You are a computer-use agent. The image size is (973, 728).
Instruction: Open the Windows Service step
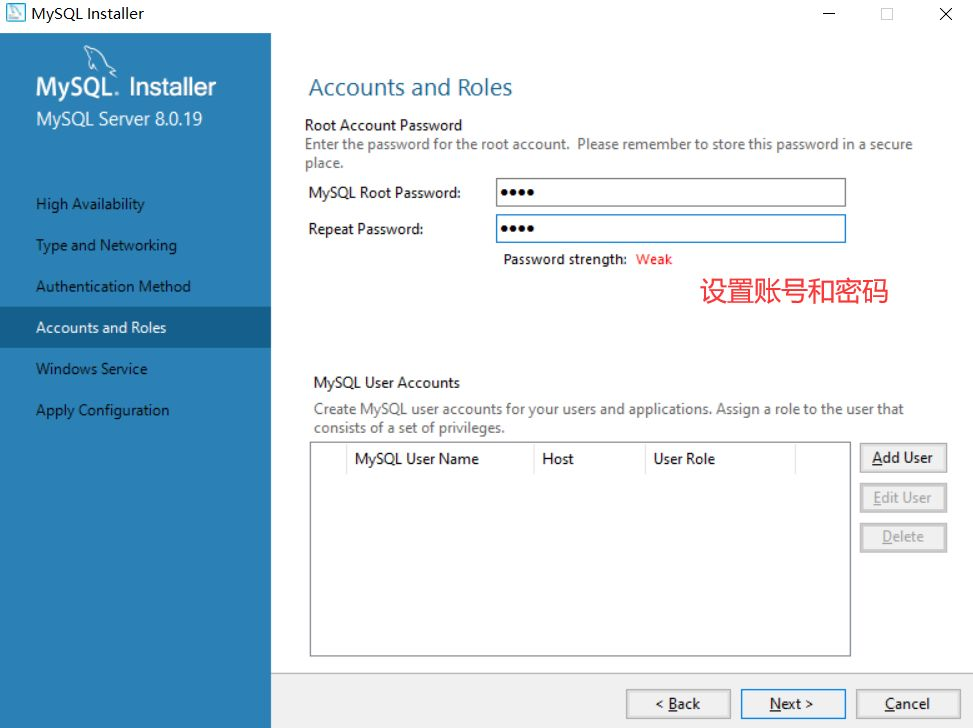[x=92, y=369]
